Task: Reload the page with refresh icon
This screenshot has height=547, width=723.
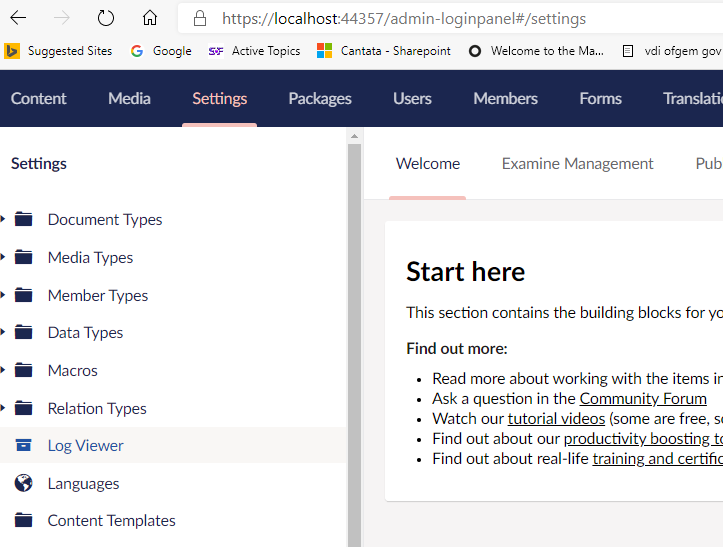Action: pyautogui.click(x=106, y=18)
